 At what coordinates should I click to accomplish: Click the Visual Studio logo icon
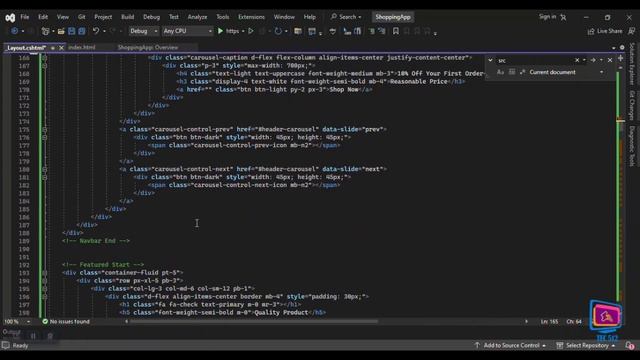coord(10,18)
